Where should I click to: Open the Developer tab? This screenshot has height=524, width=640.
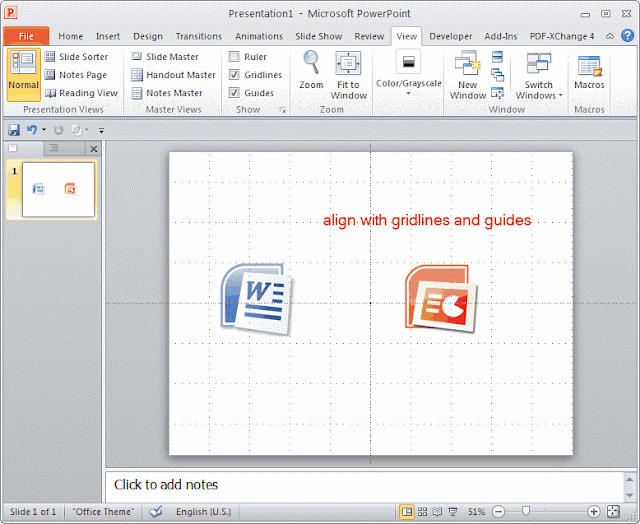pyautogui.click(x=451, y=36)
